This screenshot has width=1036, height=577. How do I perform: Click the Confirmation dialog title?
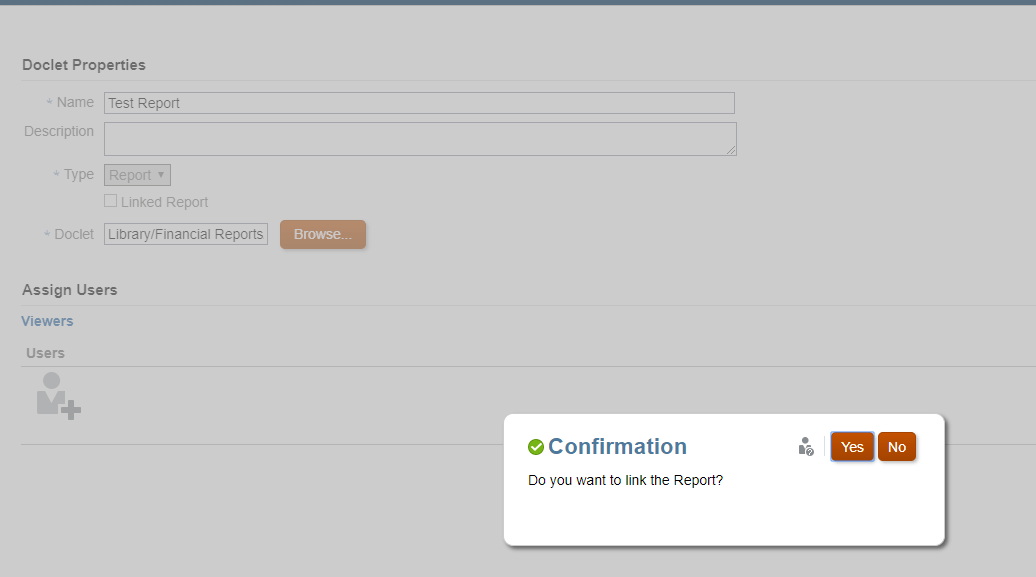617,447
